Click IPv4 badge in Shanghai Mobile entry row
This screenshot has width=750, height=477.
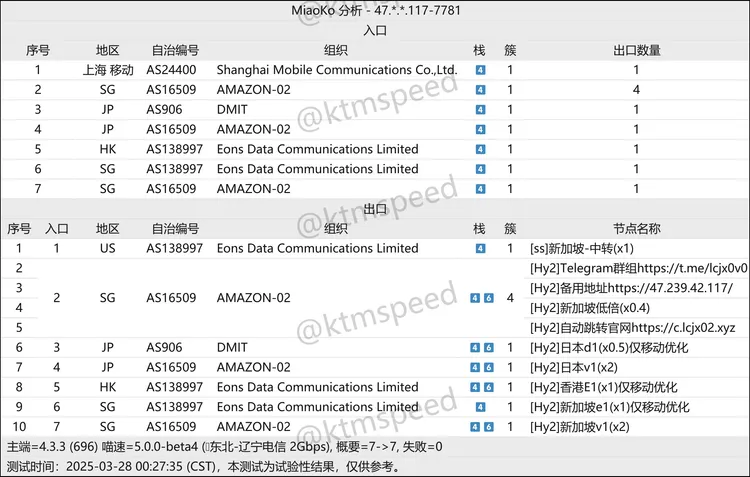pyautogui.click(x=480, y=71)
